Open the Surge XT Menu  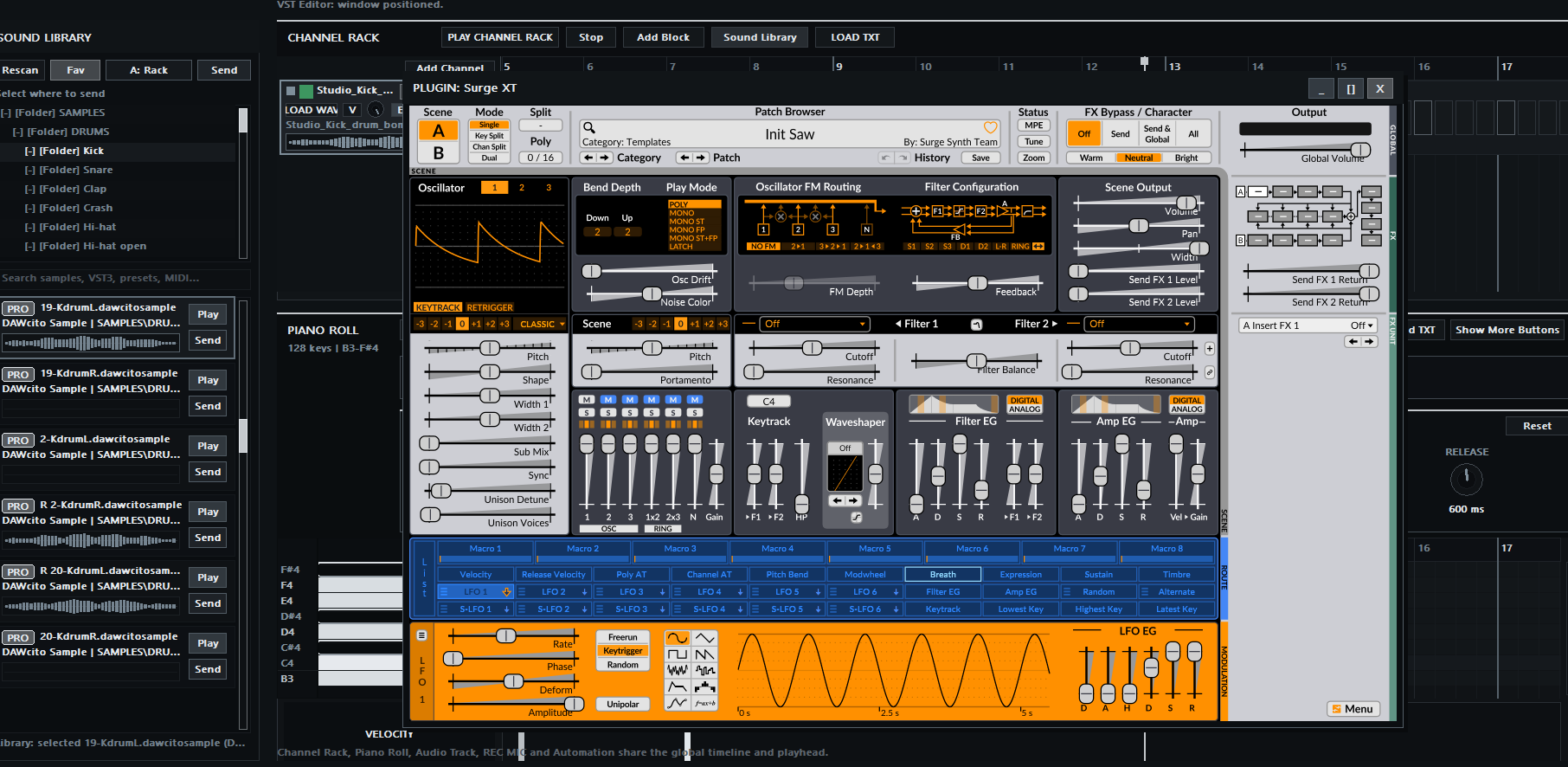pos(1353,709)
